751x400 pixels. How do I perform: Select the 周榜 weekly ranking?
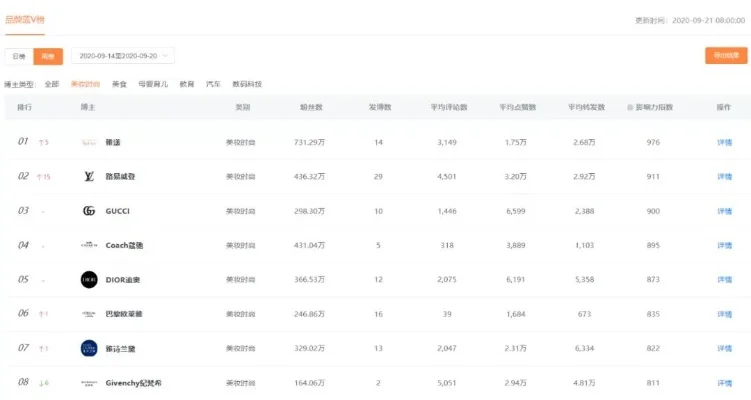[x=48, y=57]
